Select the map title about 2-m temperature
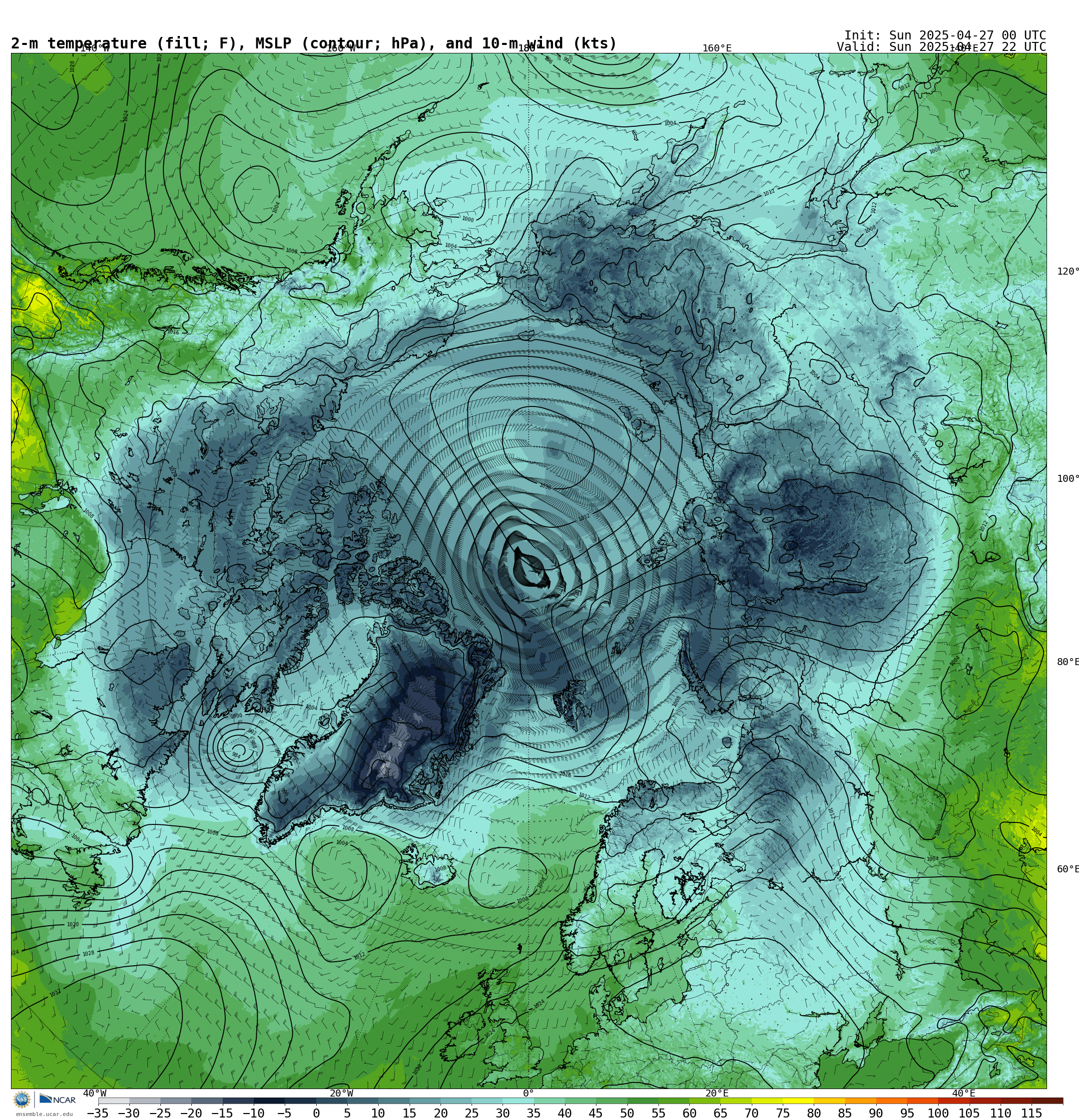 (x=314, y=43)
